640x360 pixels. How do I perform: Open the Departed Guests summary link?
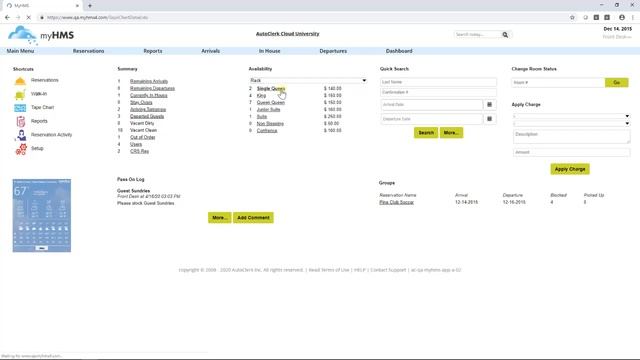147,116
